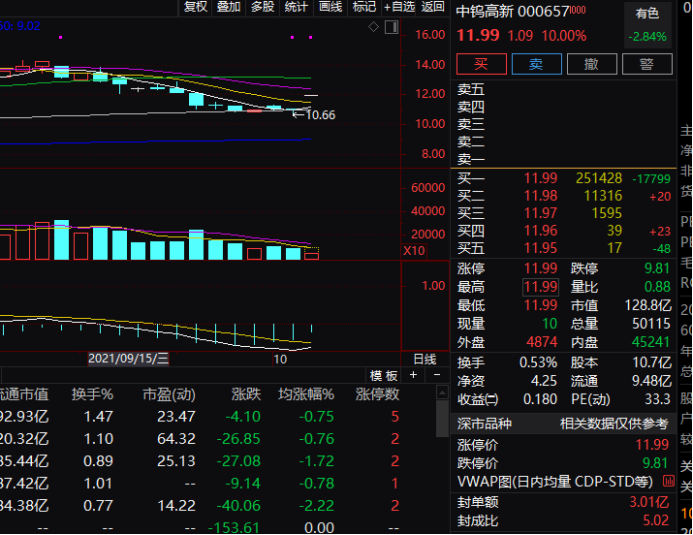Expand the VWAP图 indicator selector row
Viewport: 693px width, 535px height.
tap(563, 482)
